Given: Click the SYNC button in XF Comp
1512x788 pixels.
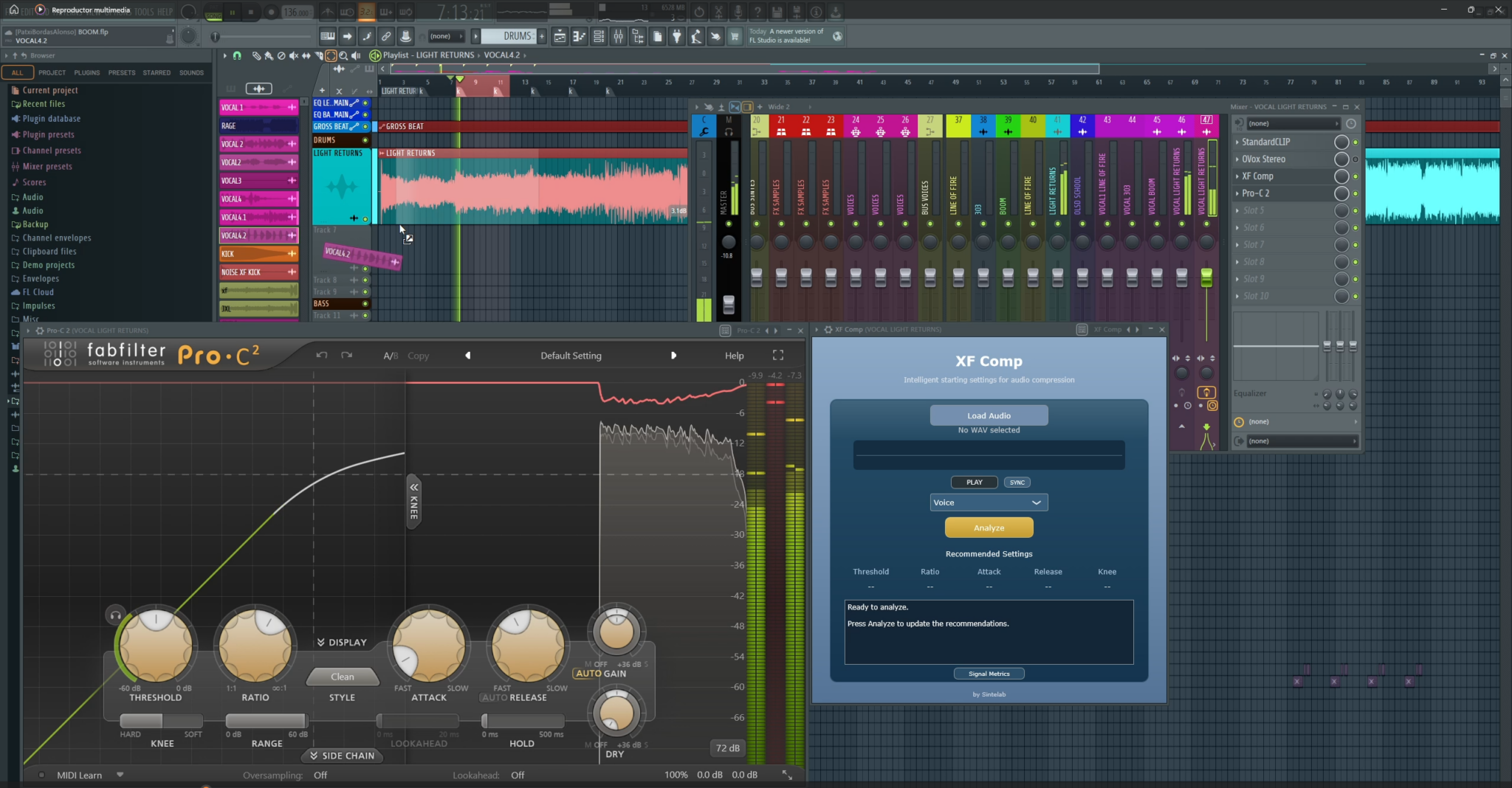Looking at the screenshot, I should point(1017,483).
